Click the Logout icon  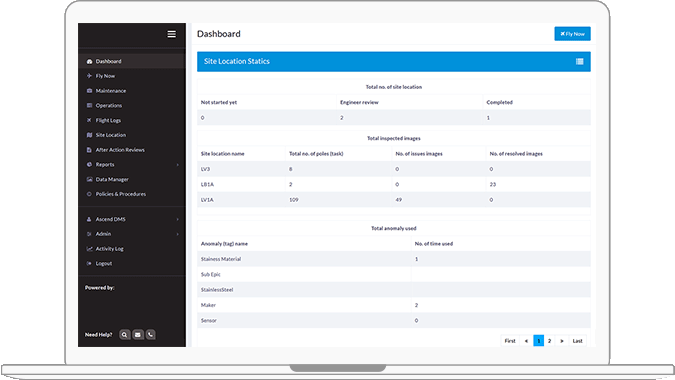[x=89, y=263]
